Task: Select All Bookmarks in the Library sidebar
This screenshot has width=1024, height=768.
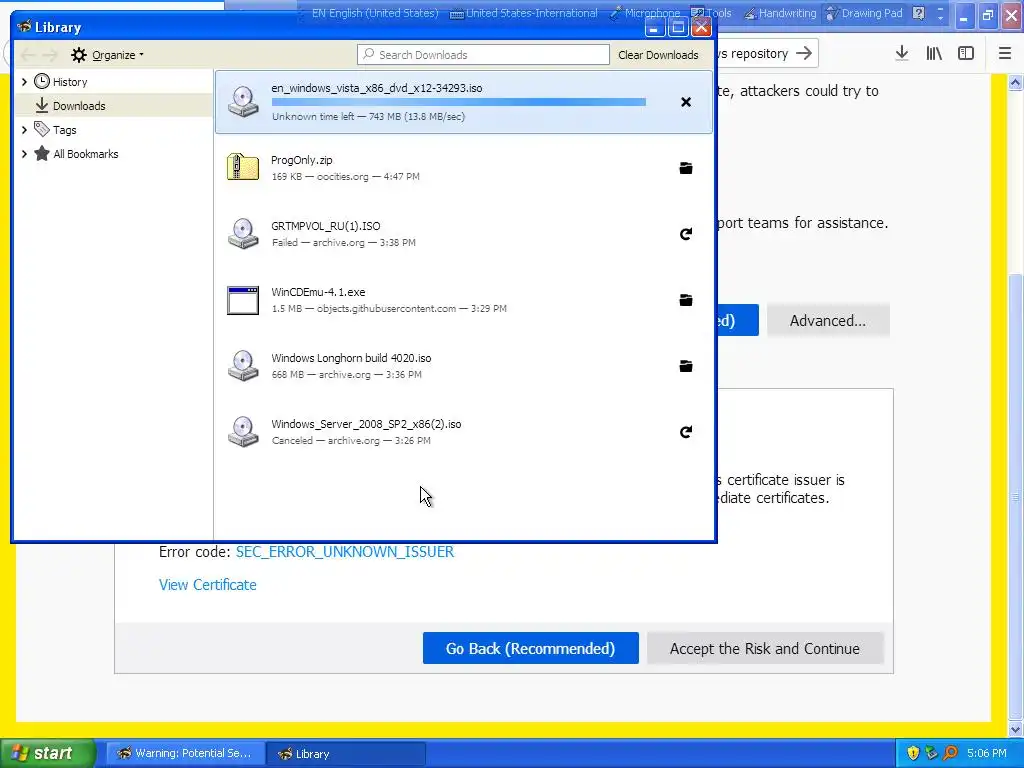Action: point(114,154)
